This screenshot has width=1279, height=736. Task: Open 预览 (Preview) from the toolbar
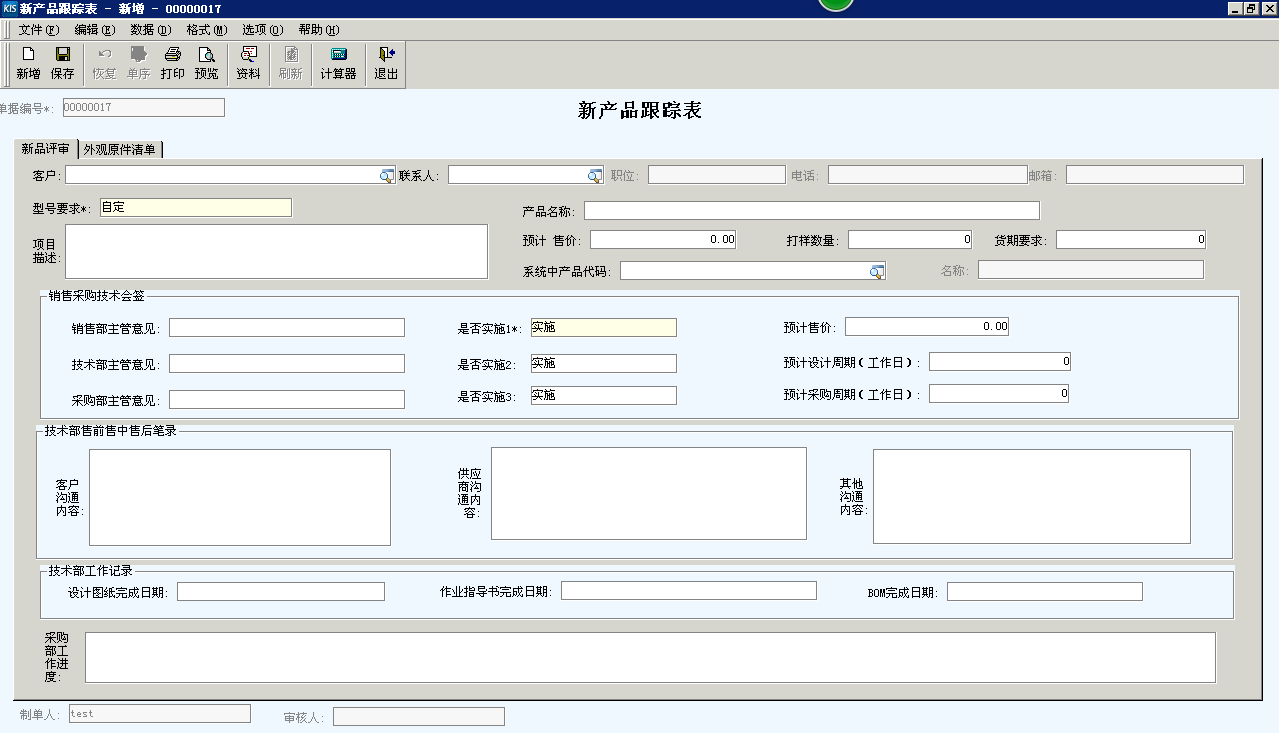click(x=206, y=63)
